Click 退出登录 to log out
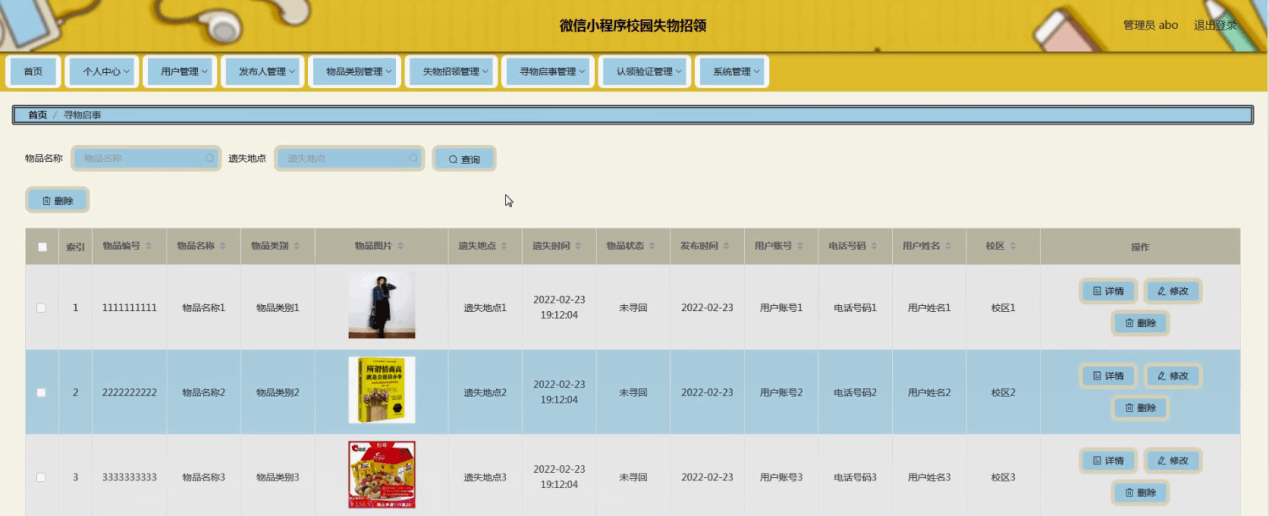Image resolution: width=1269 pixels, height=516 pixels. (1215, 25)
